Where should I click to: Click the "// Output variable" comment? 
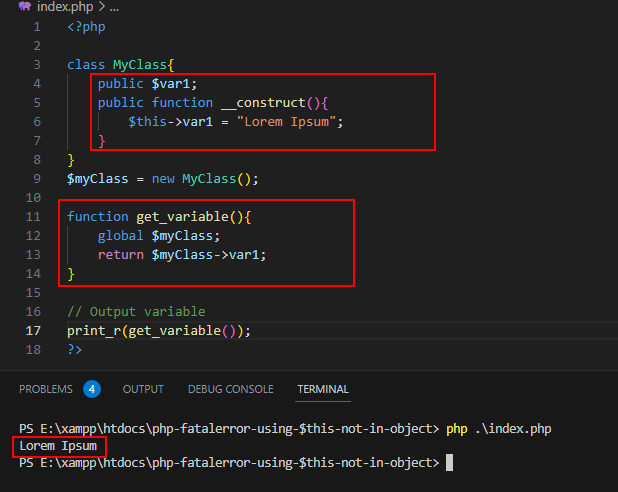pos(136,312)
